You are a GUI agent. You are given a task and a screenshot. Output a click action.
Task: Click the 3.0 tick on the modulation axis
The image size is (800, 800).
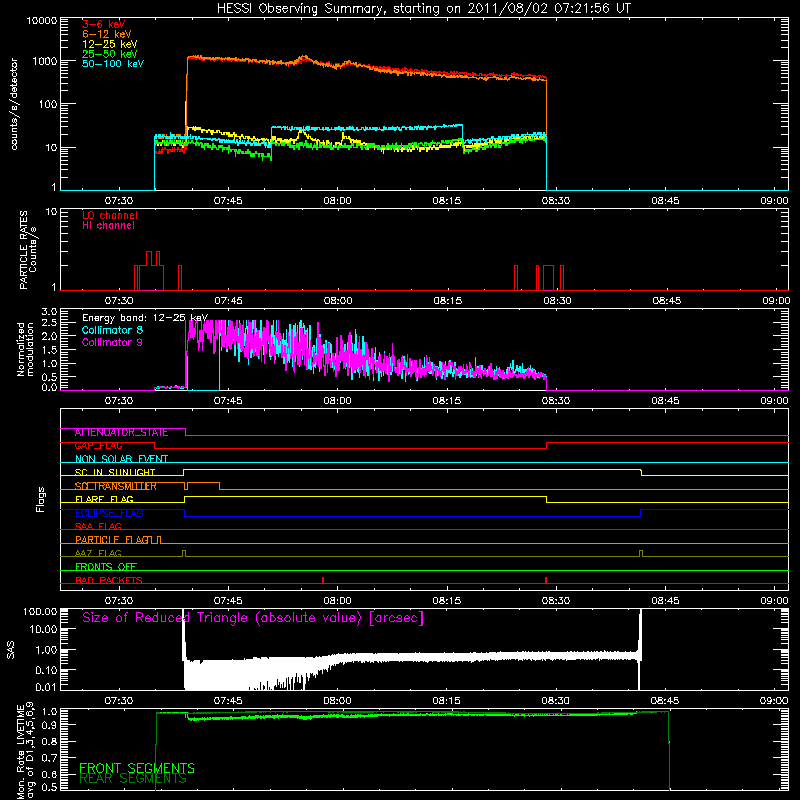click(49, 312)
